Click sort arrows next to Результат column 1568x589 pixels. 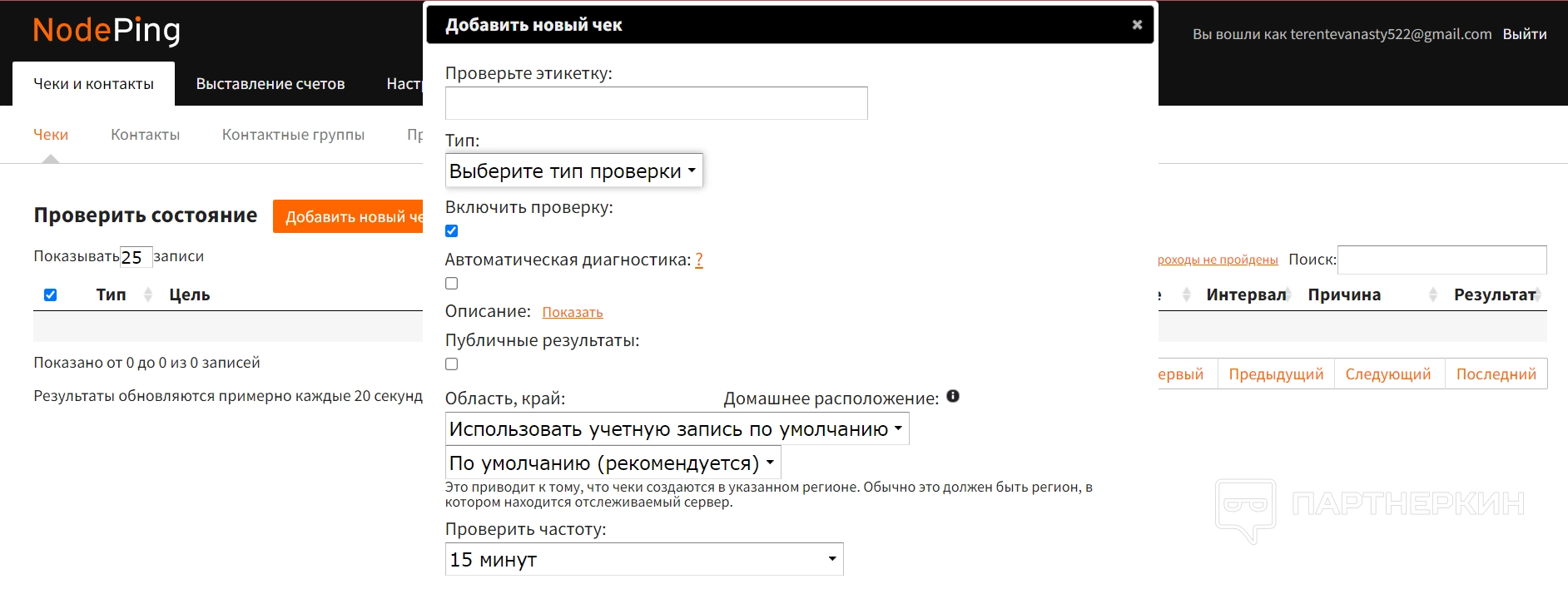pyautogui.click(x=1538, y=294)
